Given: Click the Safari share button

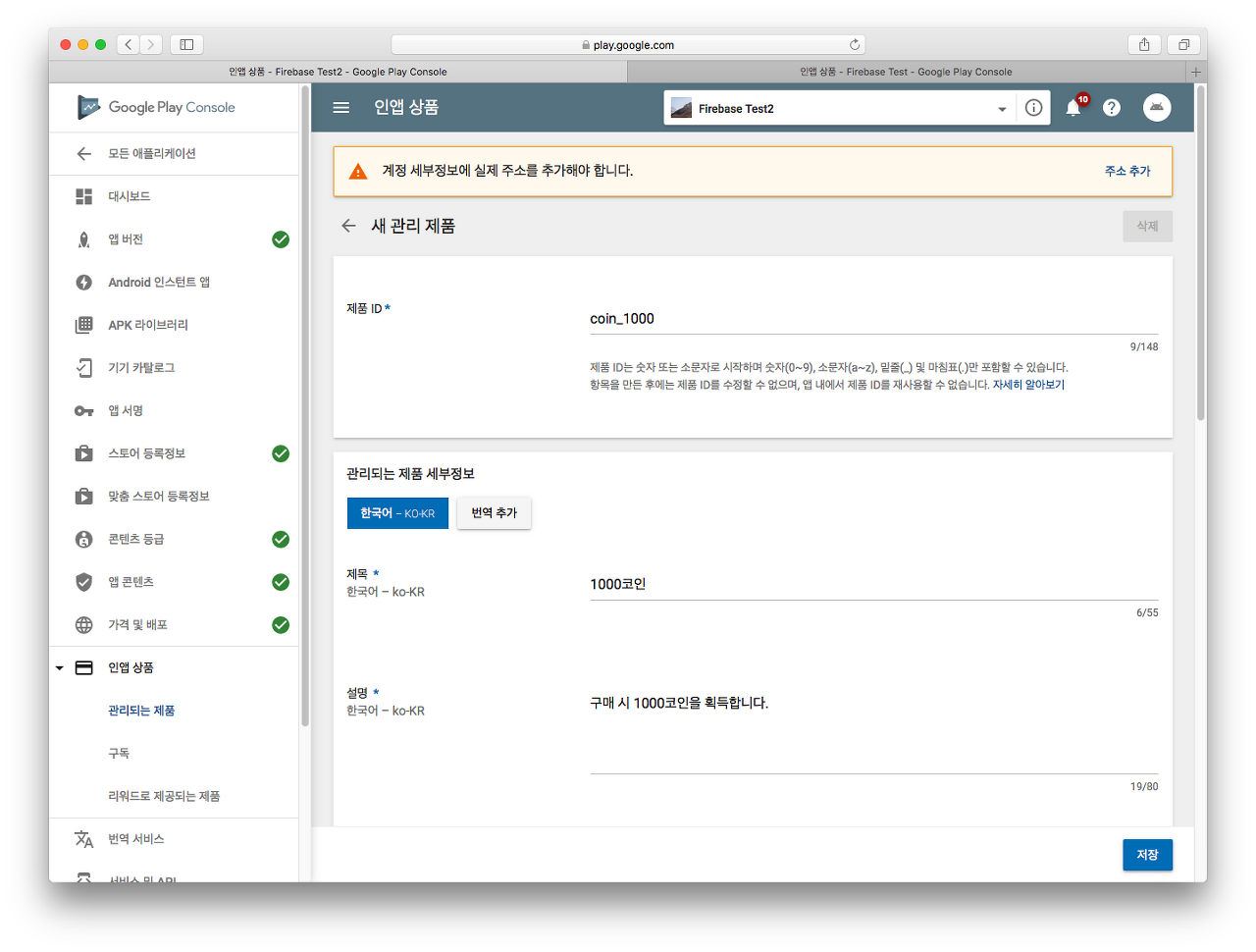Looking at the screenshot, I should (1144, 44).
